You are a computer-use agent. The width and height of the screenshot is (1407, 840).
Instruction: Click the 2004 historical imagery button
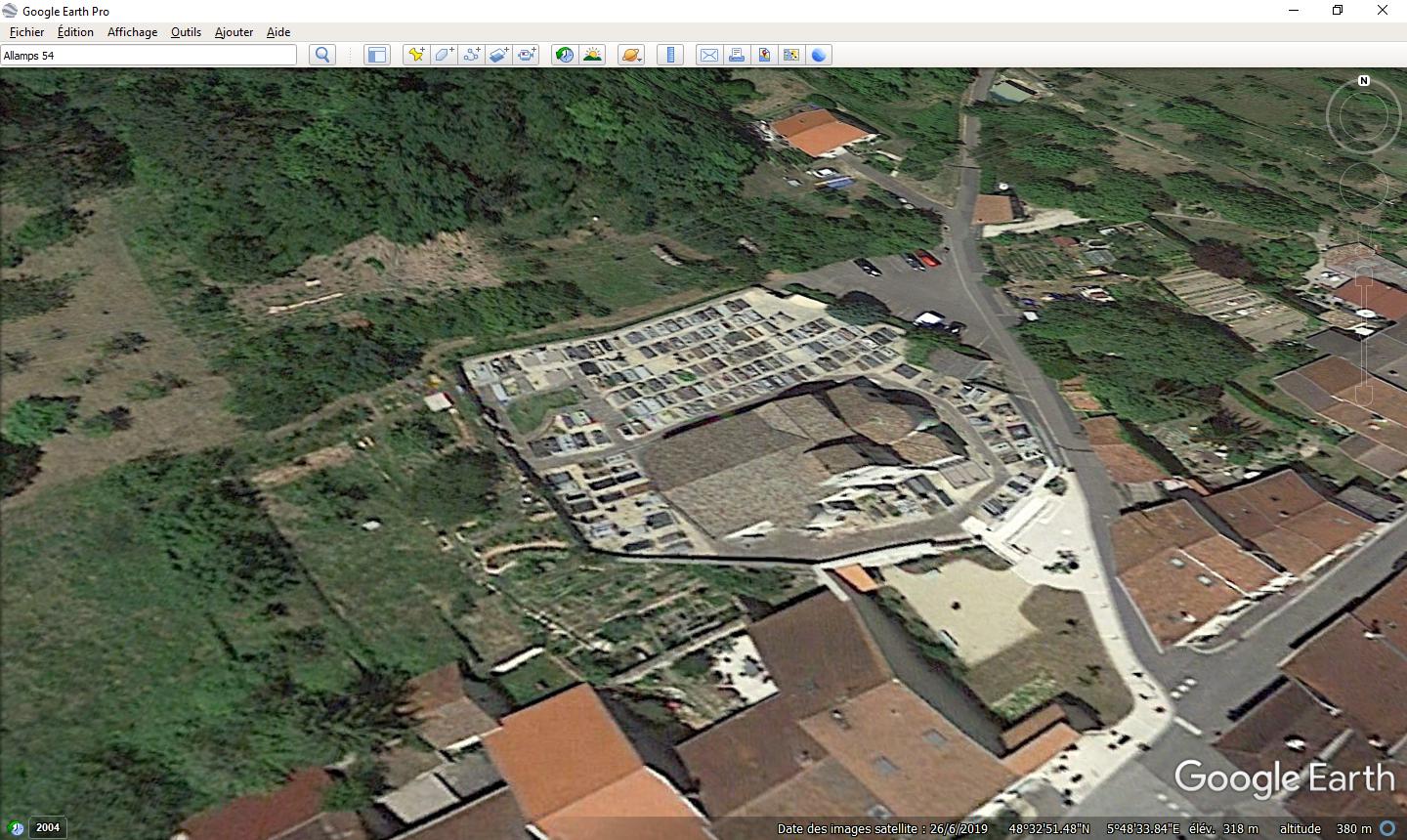point(48,827)
